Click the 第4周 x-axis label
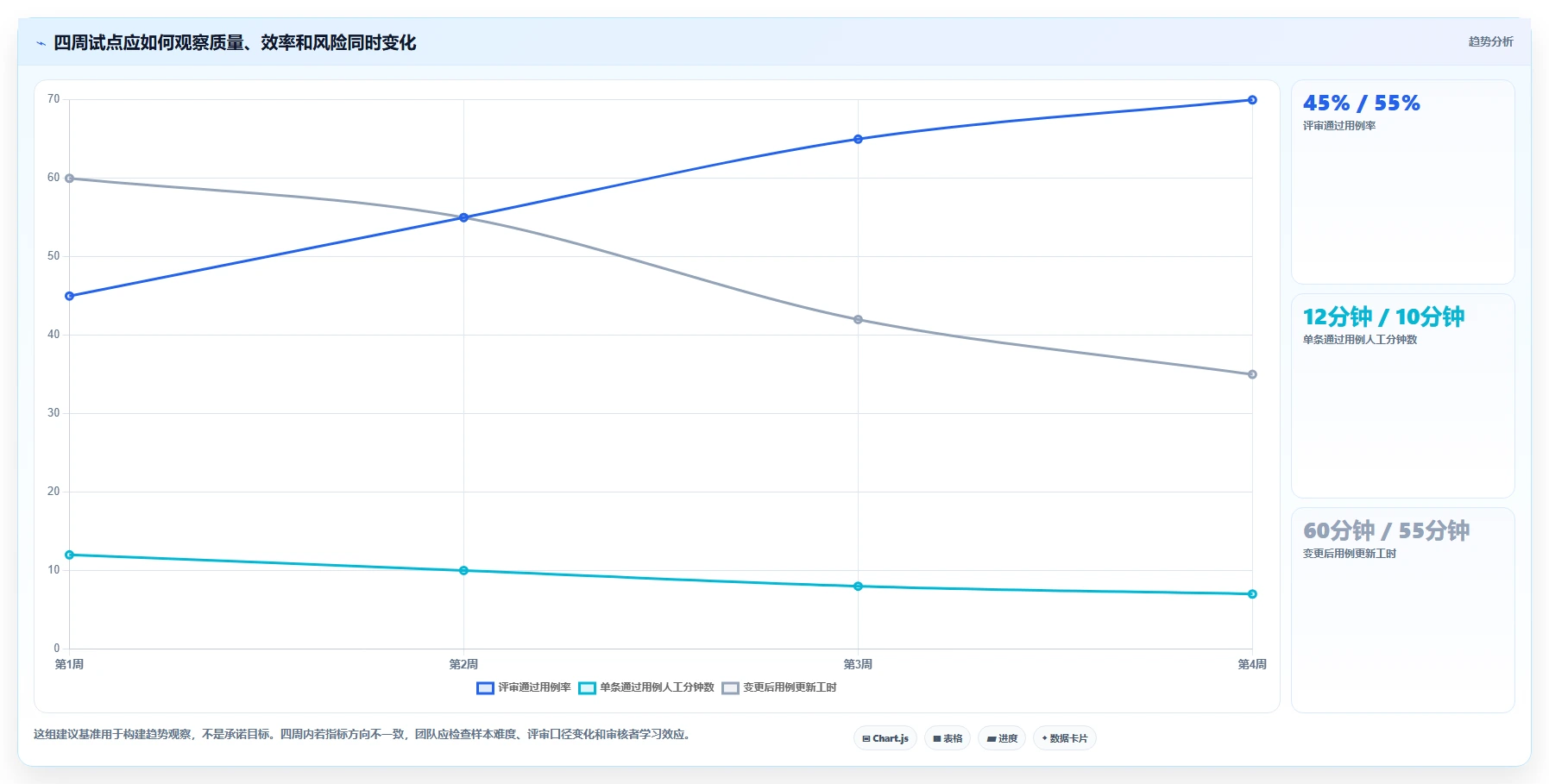 click(x=1252, y=664)
